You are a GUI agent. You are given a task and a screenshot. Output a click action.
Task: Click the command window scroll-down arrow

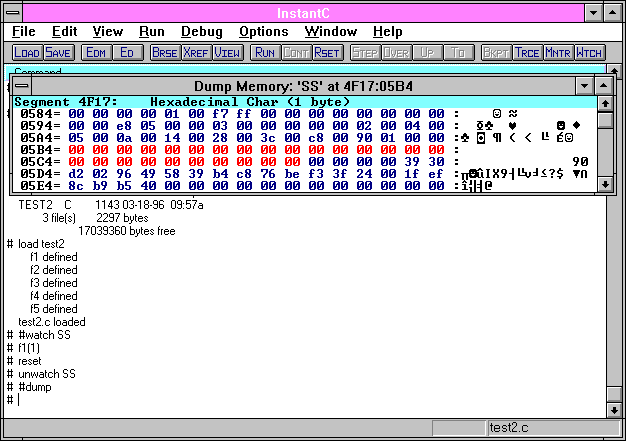610,410
